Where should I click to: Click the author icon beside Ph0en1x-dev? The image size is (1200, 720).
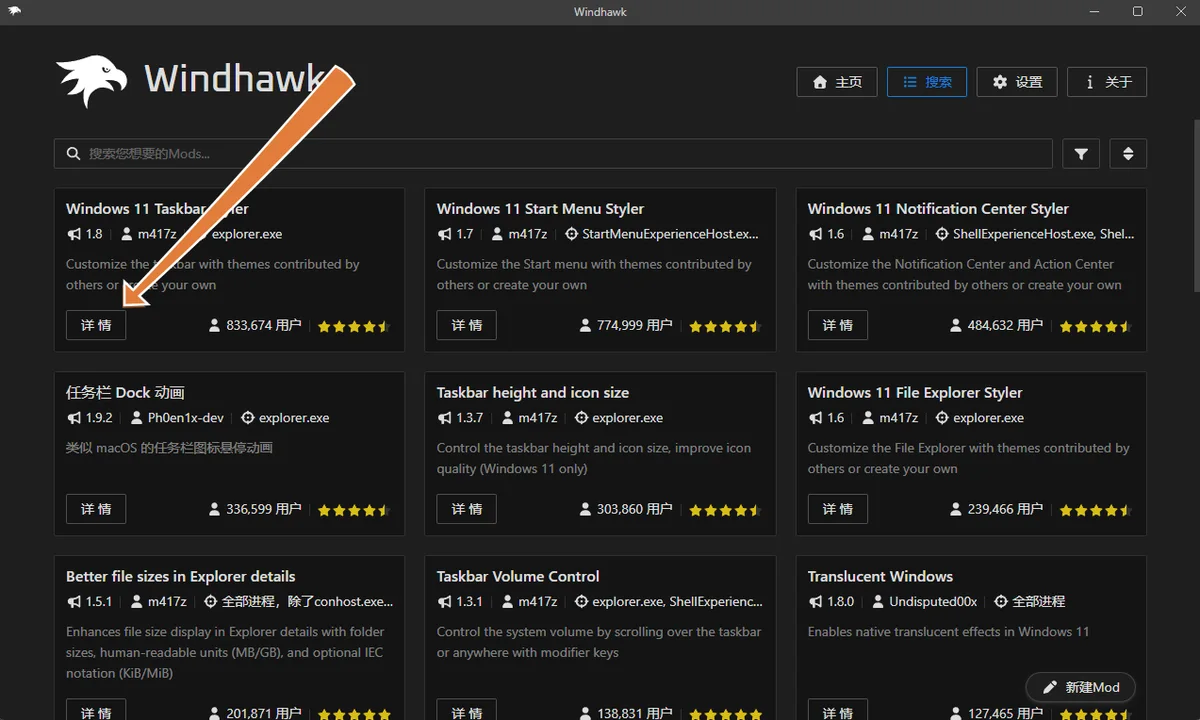click(x=137, y=418)
